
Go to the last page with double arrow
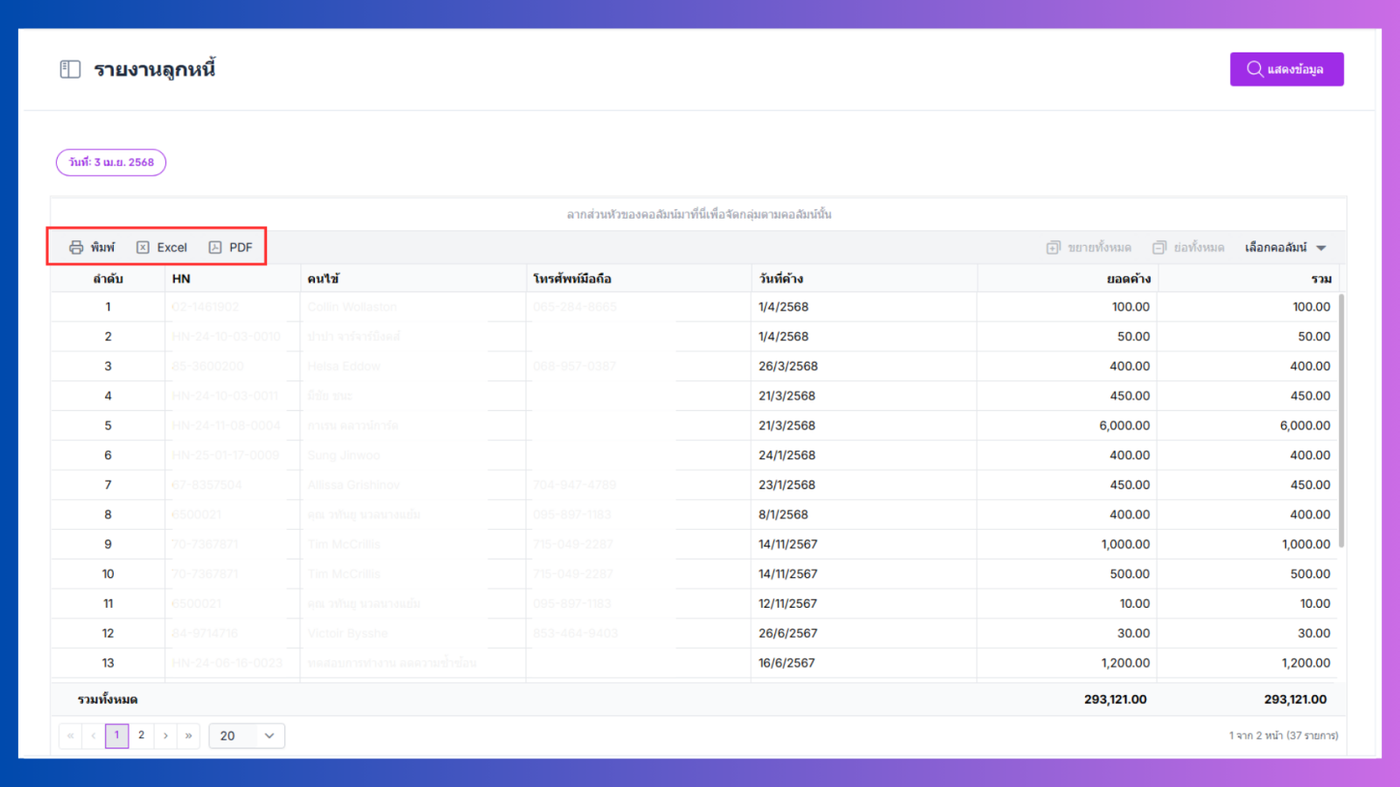(189, 735)
